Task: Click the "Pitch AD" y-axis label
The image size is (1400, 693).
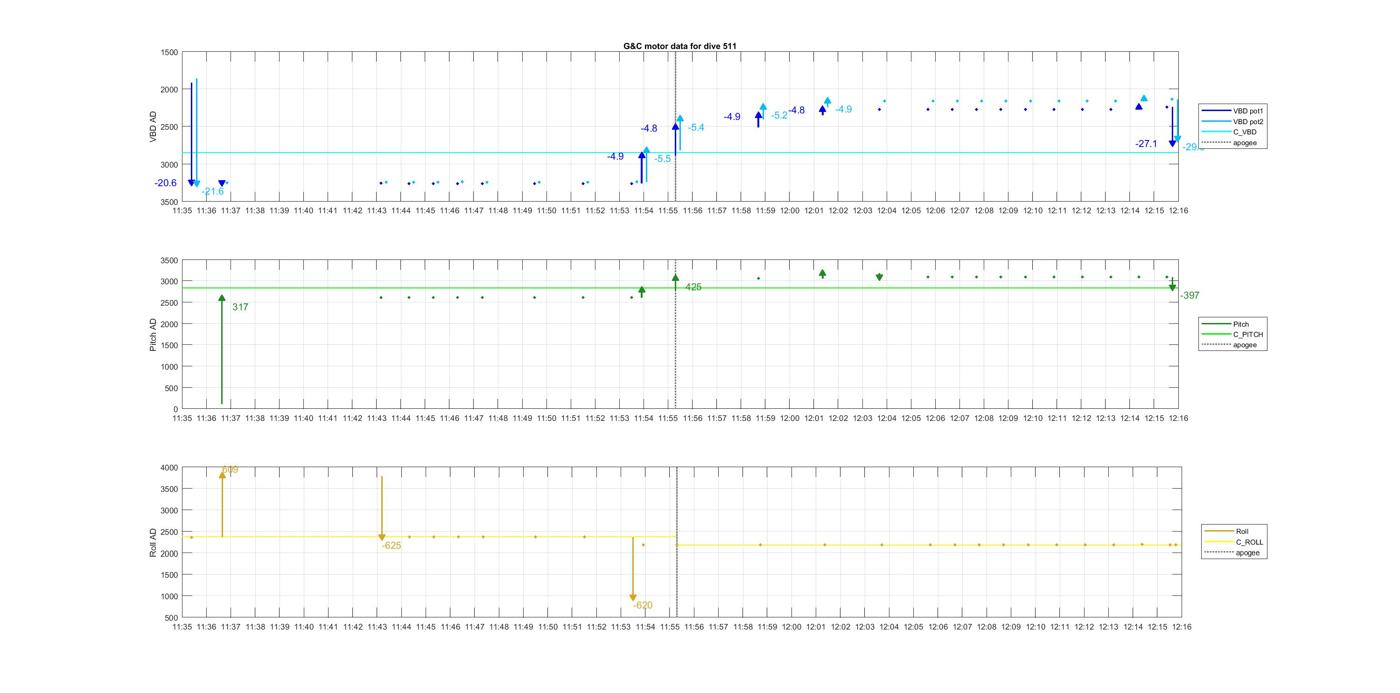Action: click(154, 334)
